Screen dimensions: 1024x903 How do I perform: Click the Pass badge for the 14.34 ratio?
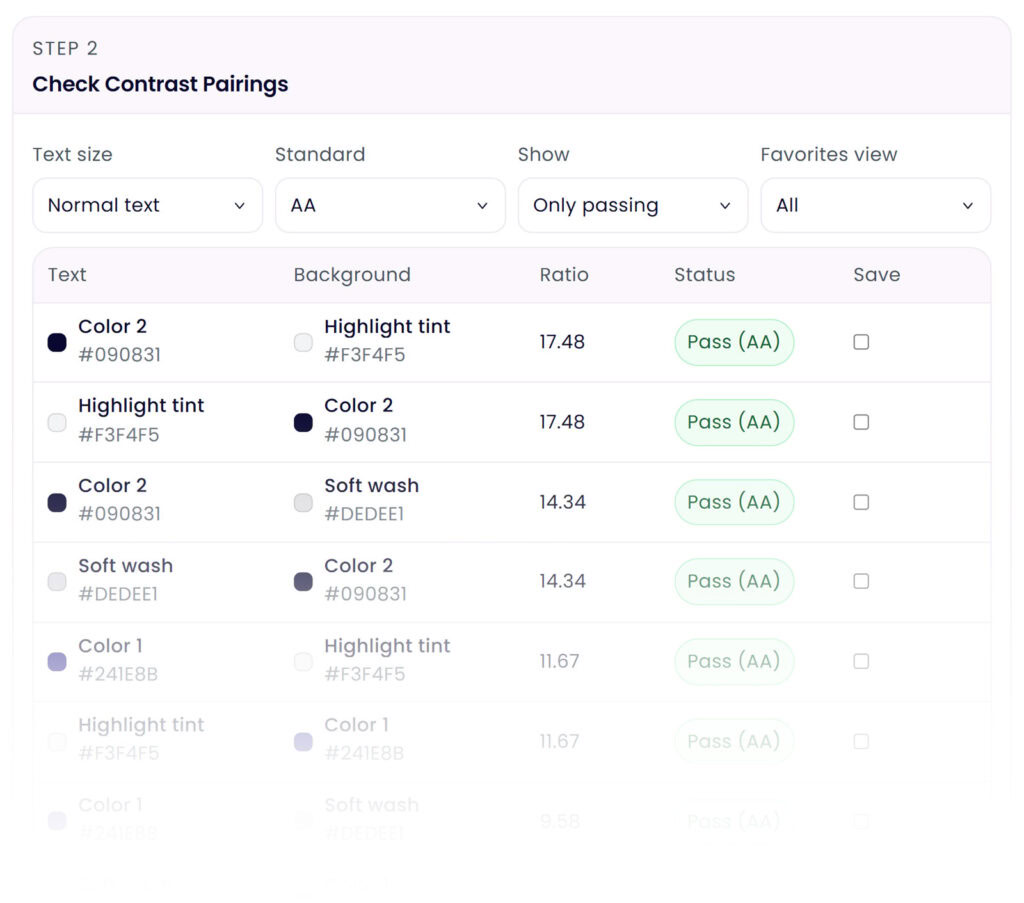[734, 502]
